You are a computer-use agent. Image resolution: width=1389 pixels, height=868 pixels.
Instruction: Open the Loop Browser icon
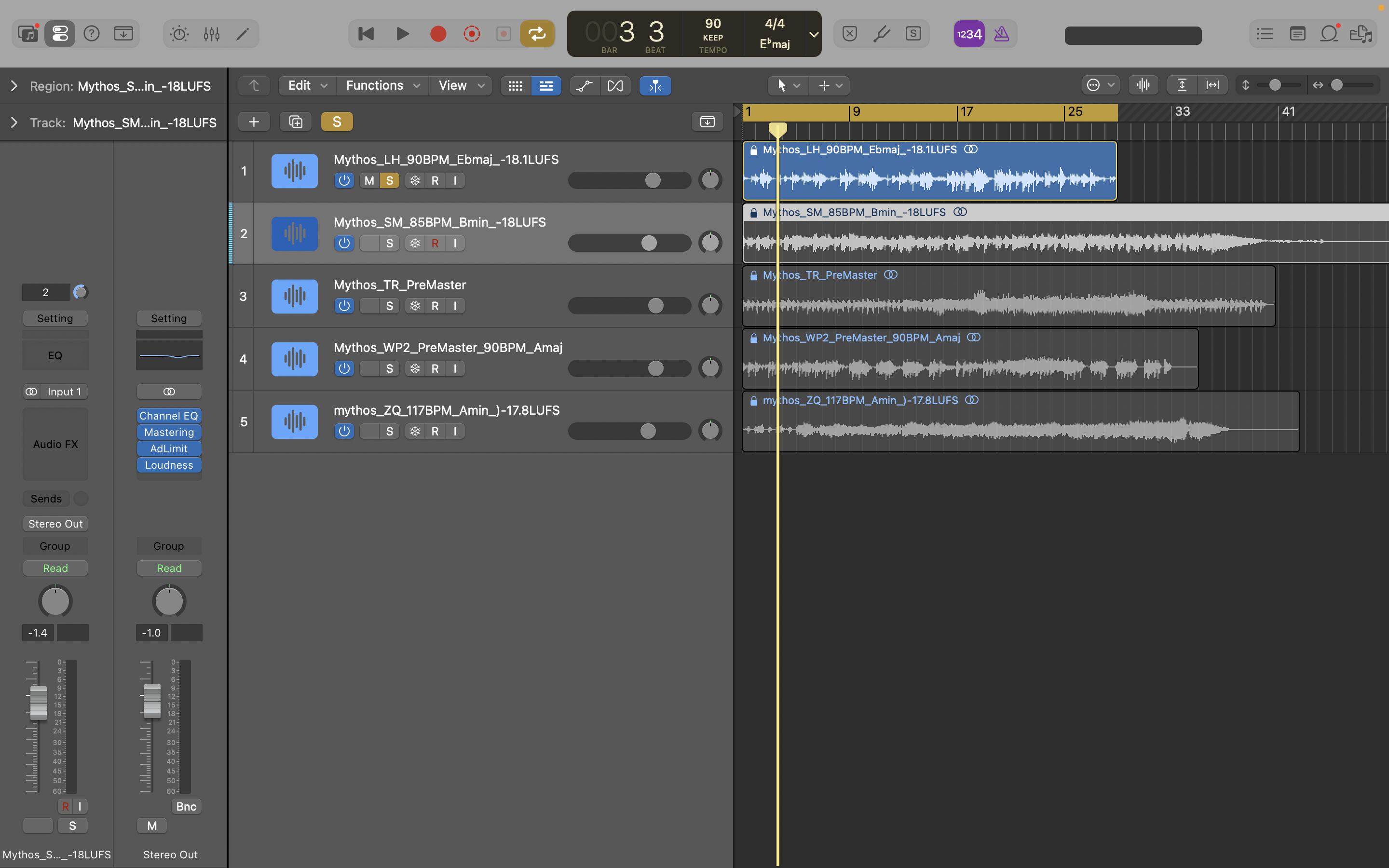point(1329,34)
